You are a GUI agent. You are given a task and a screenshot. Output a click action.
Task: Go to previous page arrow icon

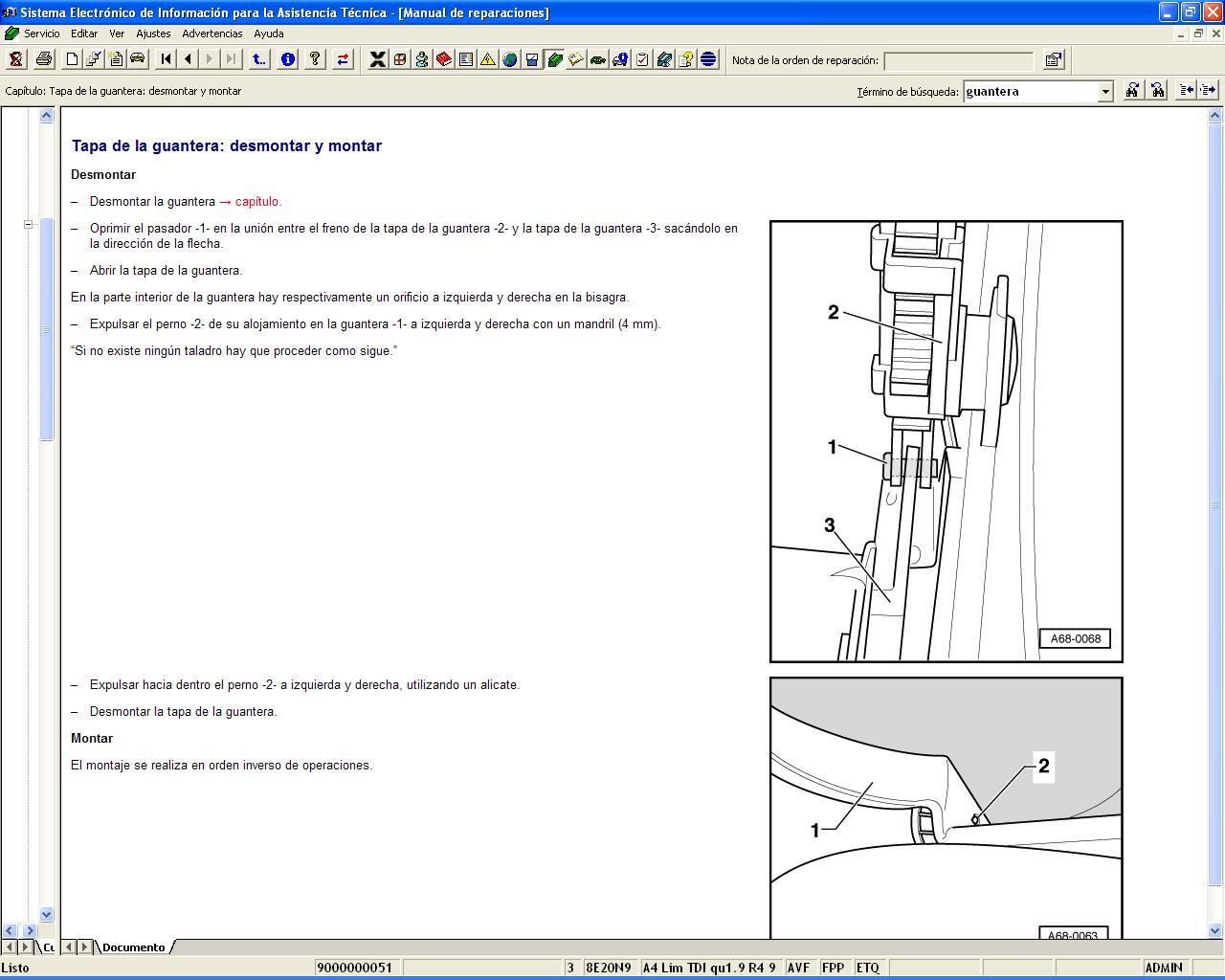(x=189, y=59)
